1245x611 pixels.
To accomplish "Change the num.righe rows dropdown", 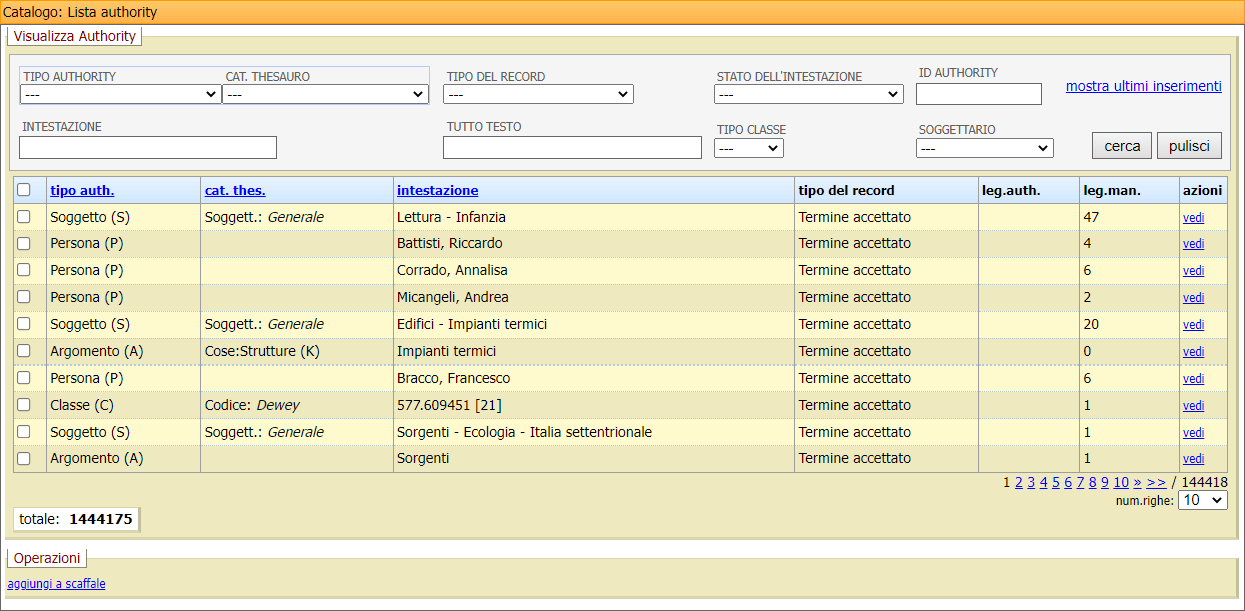I will click(1202, 500).
